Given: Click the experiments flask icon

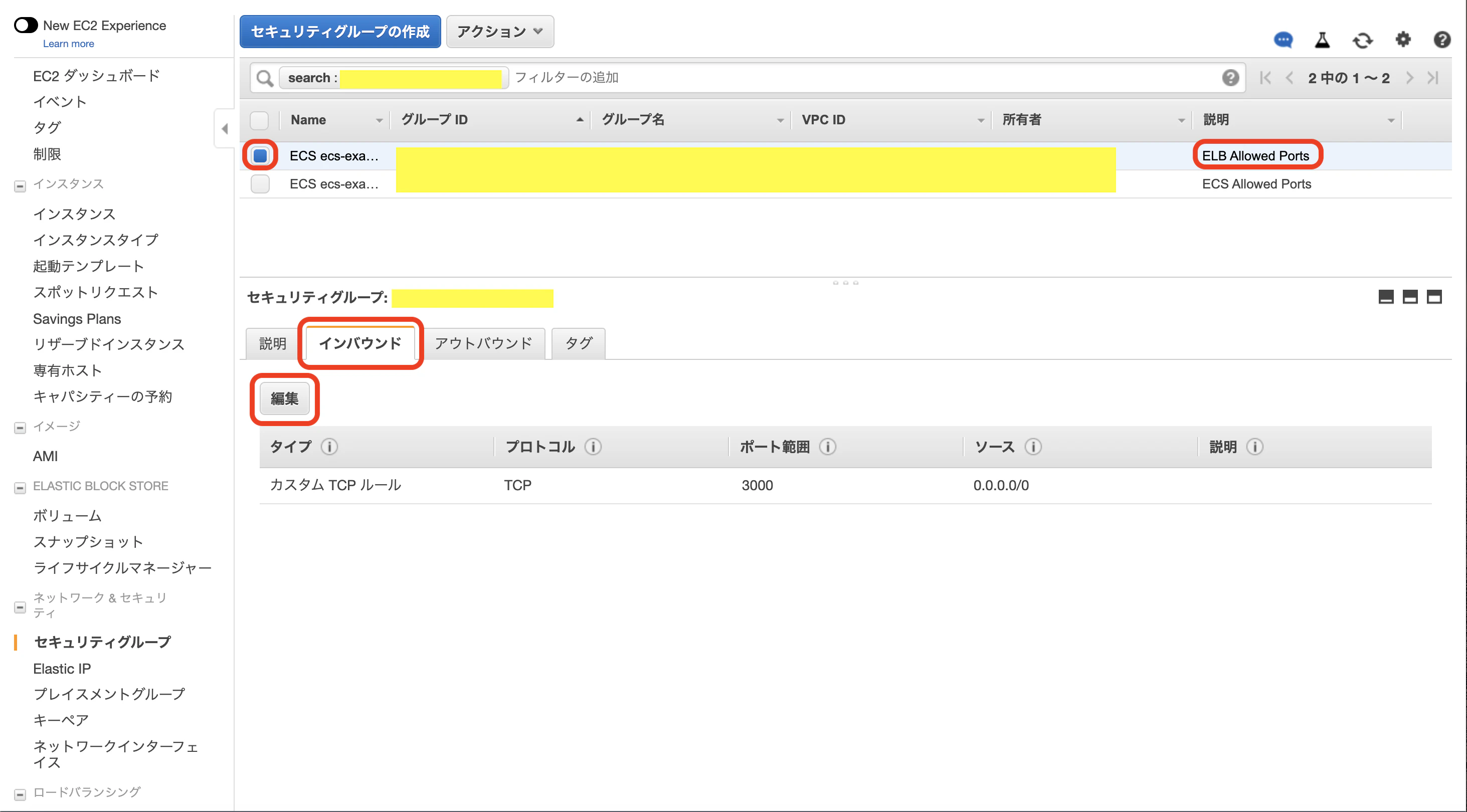Looking at the screenshot, I should point(1322,40).
